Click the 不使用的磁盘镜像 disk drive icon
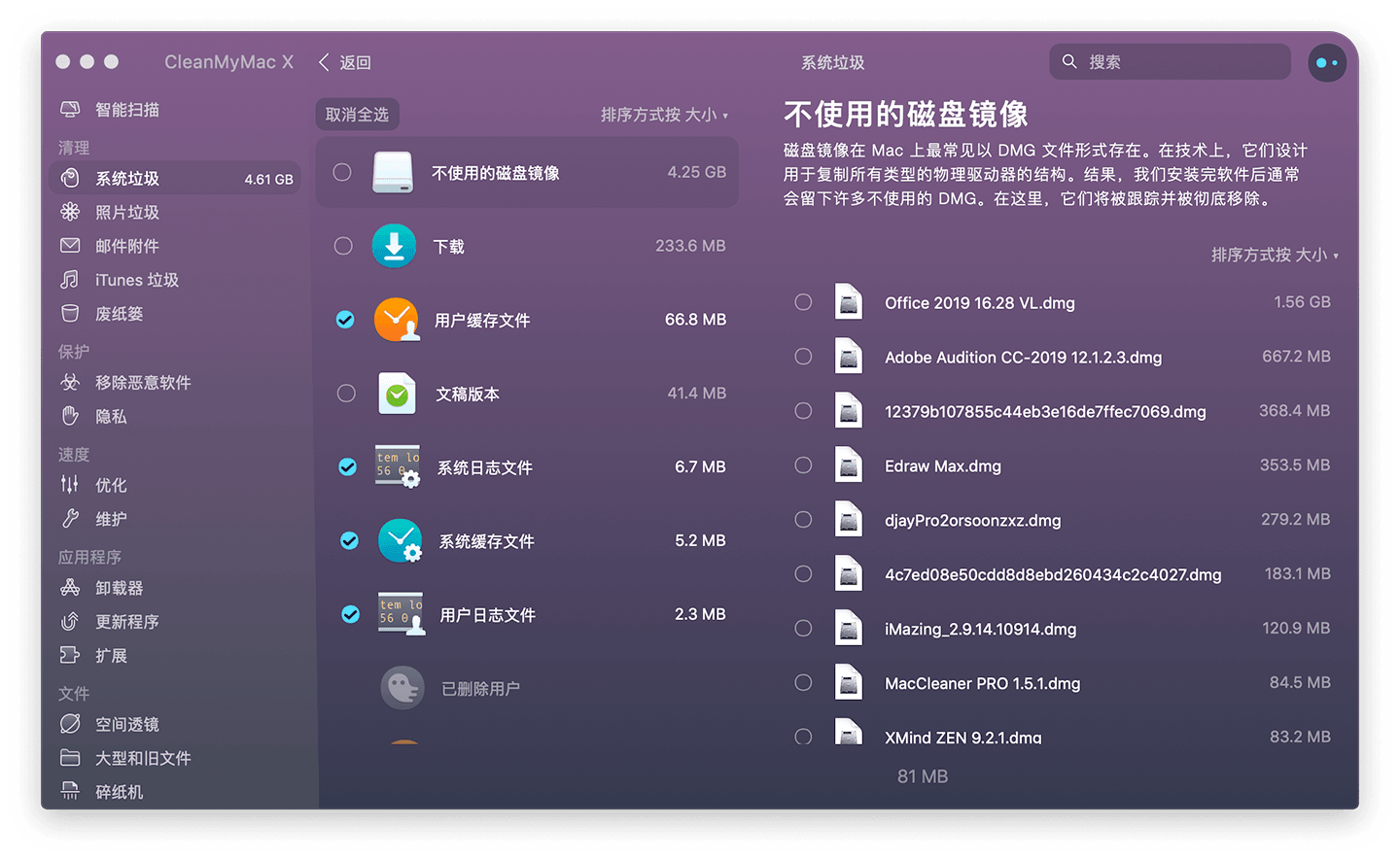Viewport: 1400px width, 860px height. pos(393,172)
